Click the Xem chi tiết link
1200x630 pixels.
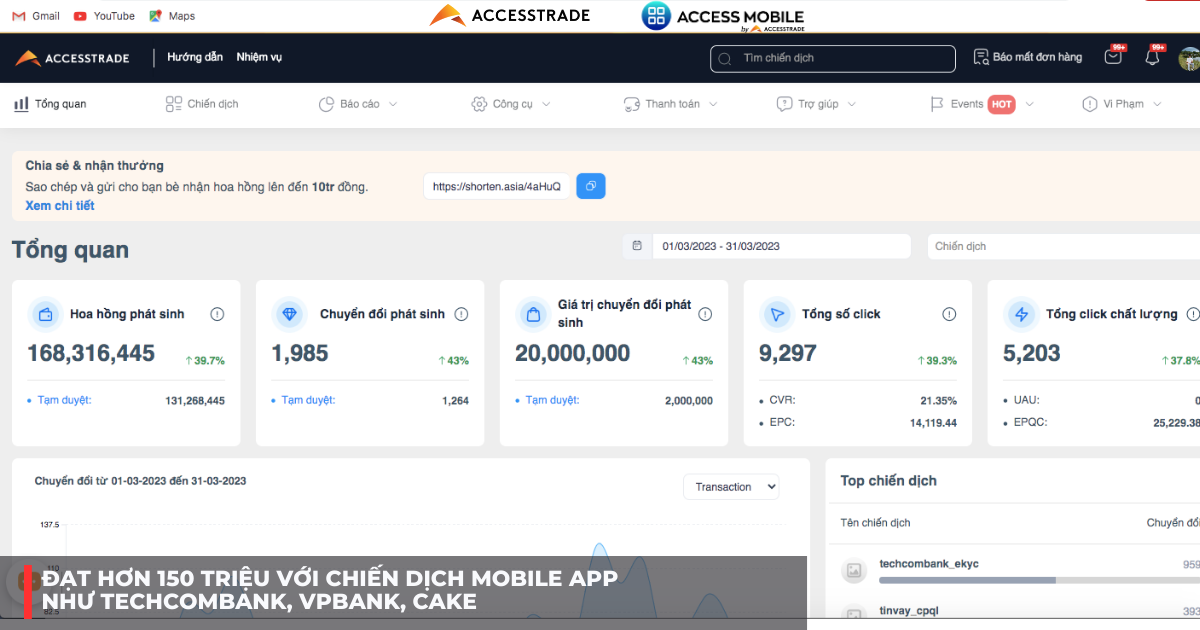click(x=60, y=206)
